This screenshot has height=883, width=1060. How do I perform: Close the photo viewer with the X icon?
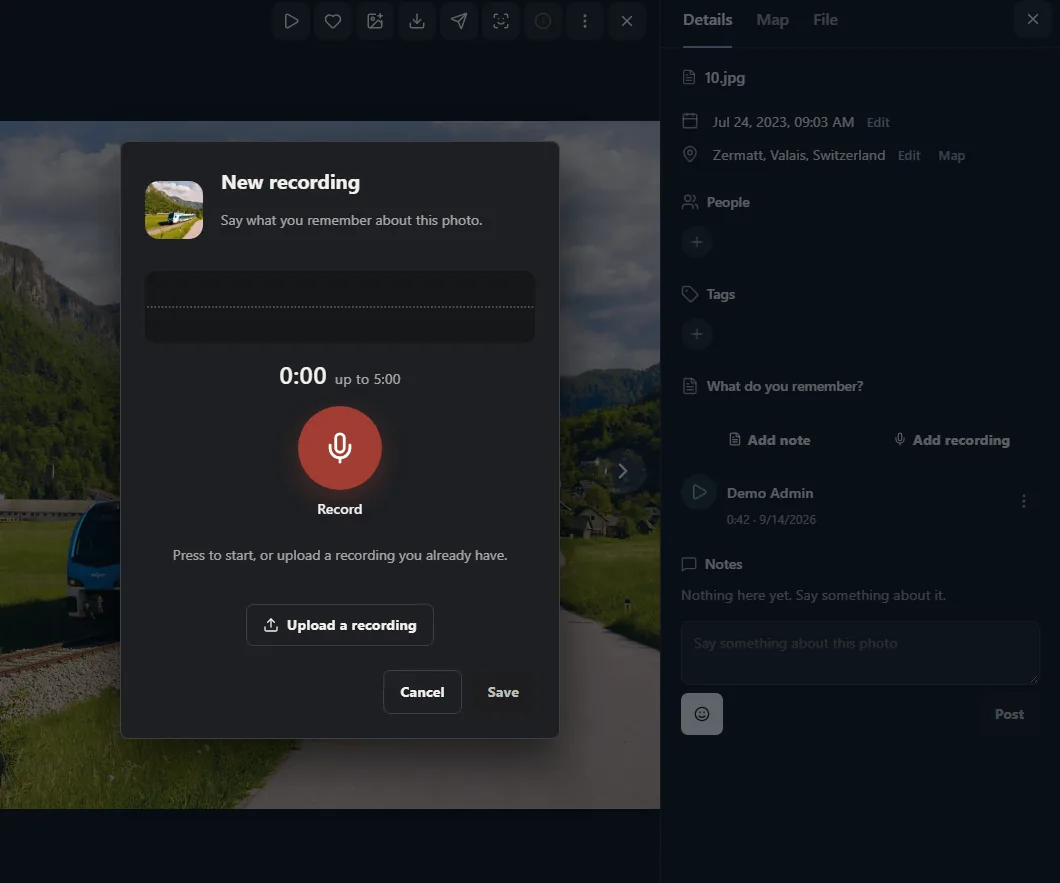tap(627, 21)
